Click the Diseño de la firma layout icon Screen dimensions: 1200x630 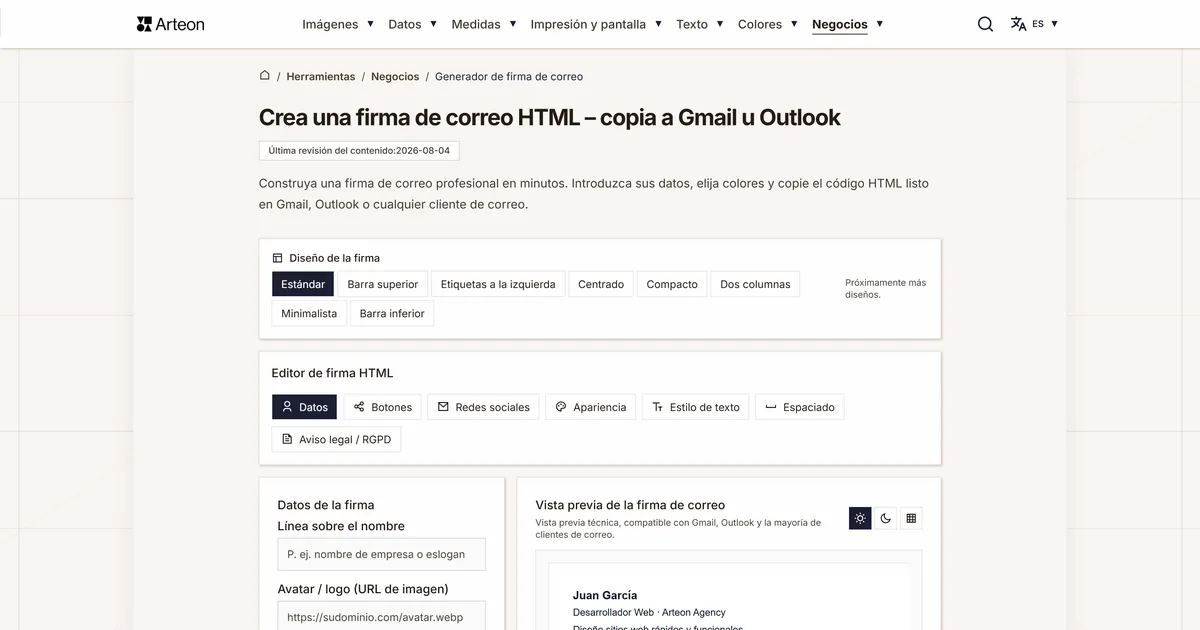click(x=277, y=257)
